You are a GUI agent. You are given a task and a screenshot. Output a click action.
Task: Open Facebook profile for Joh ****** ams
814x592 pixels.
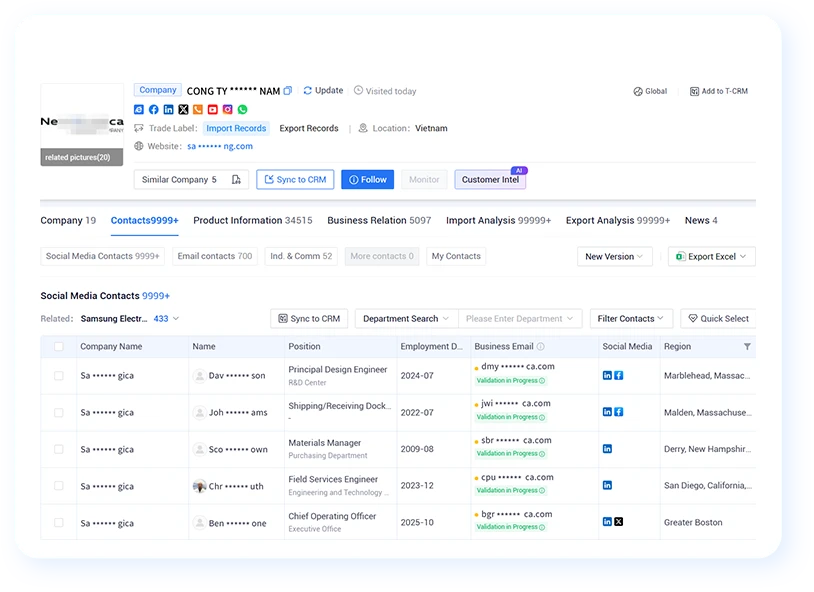[619, 412]
